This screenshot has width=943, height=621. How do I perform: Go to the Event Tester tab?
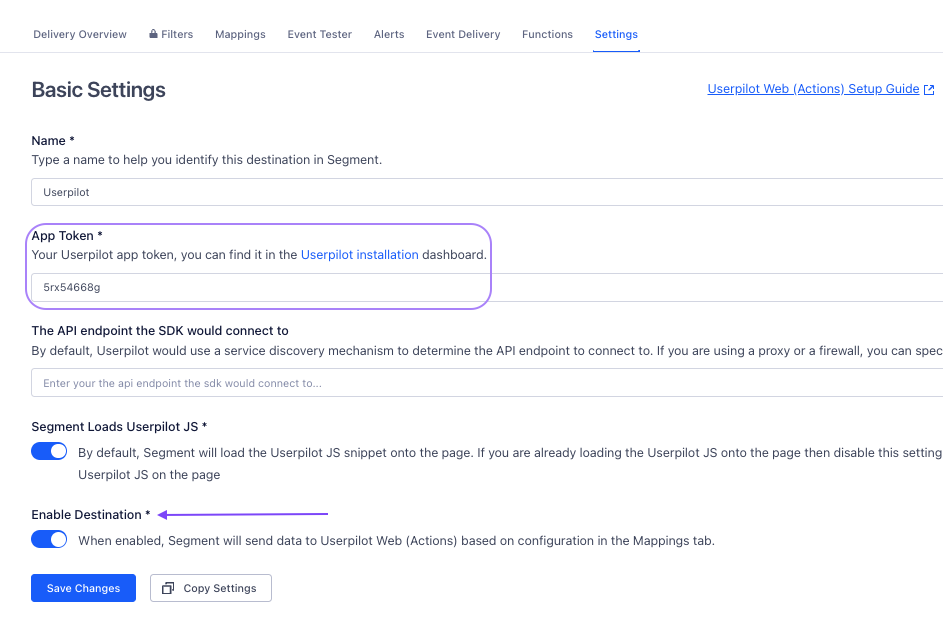coord(319,34)
